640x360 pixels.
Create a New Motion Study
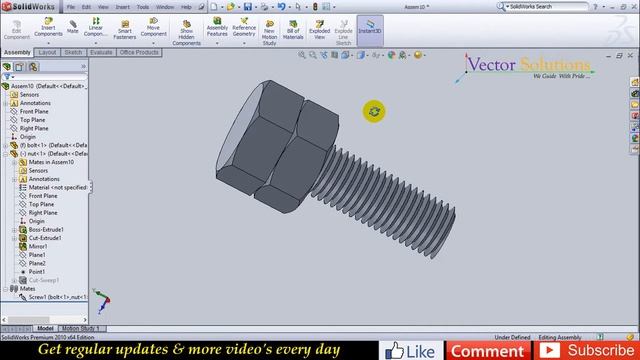point(269,33)
